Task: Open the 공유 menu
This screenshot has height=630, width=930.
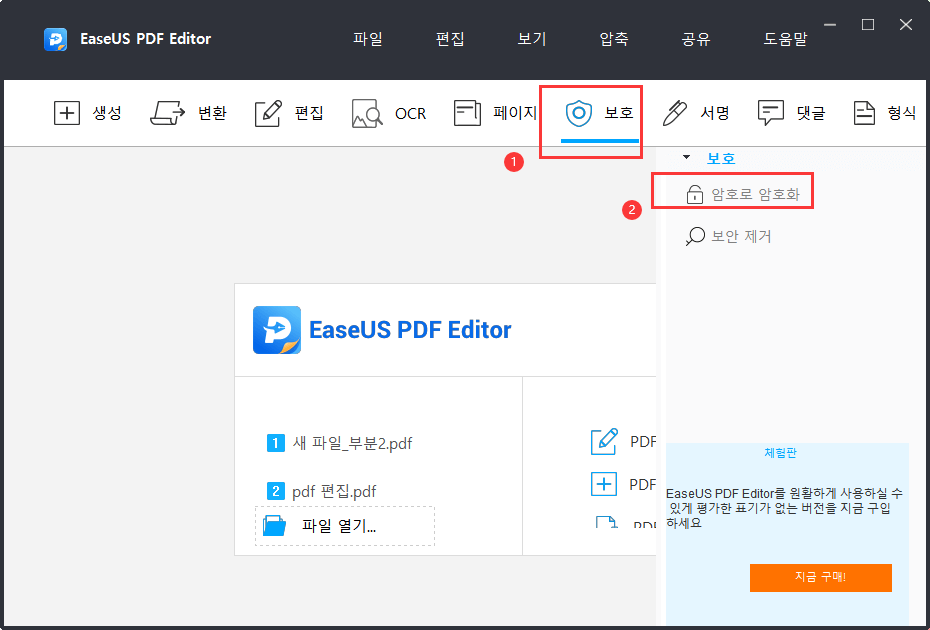Action: (x=696, y=39)
